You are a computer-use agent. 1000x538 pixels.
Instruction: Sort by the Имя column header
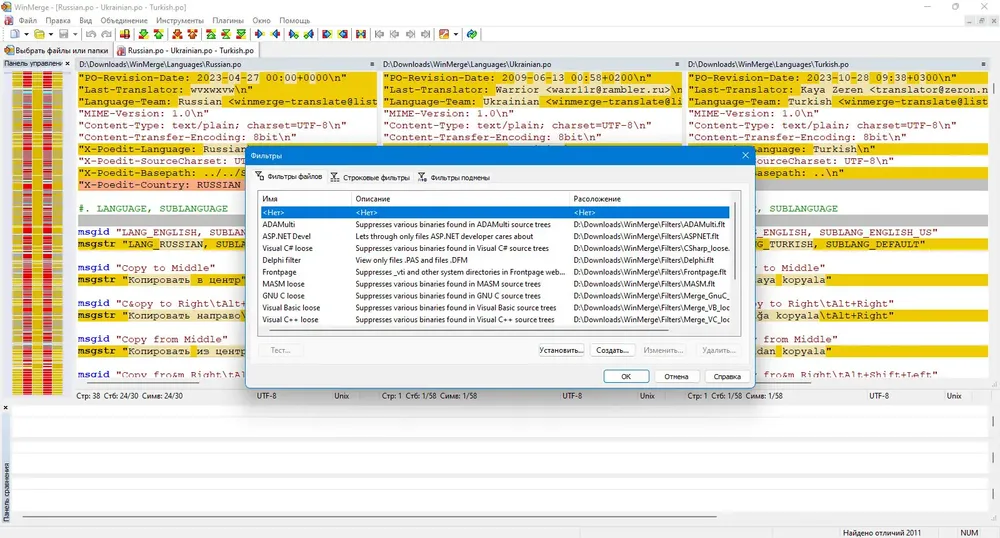click(x=305, y=199)
